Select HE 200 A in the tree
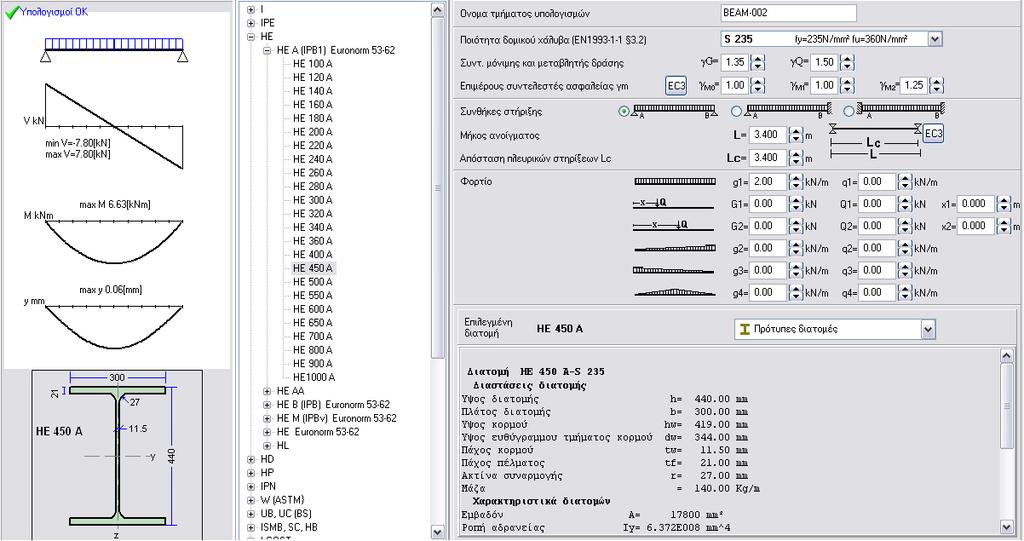Screen dimensions: 1024x541 (312, 132)
